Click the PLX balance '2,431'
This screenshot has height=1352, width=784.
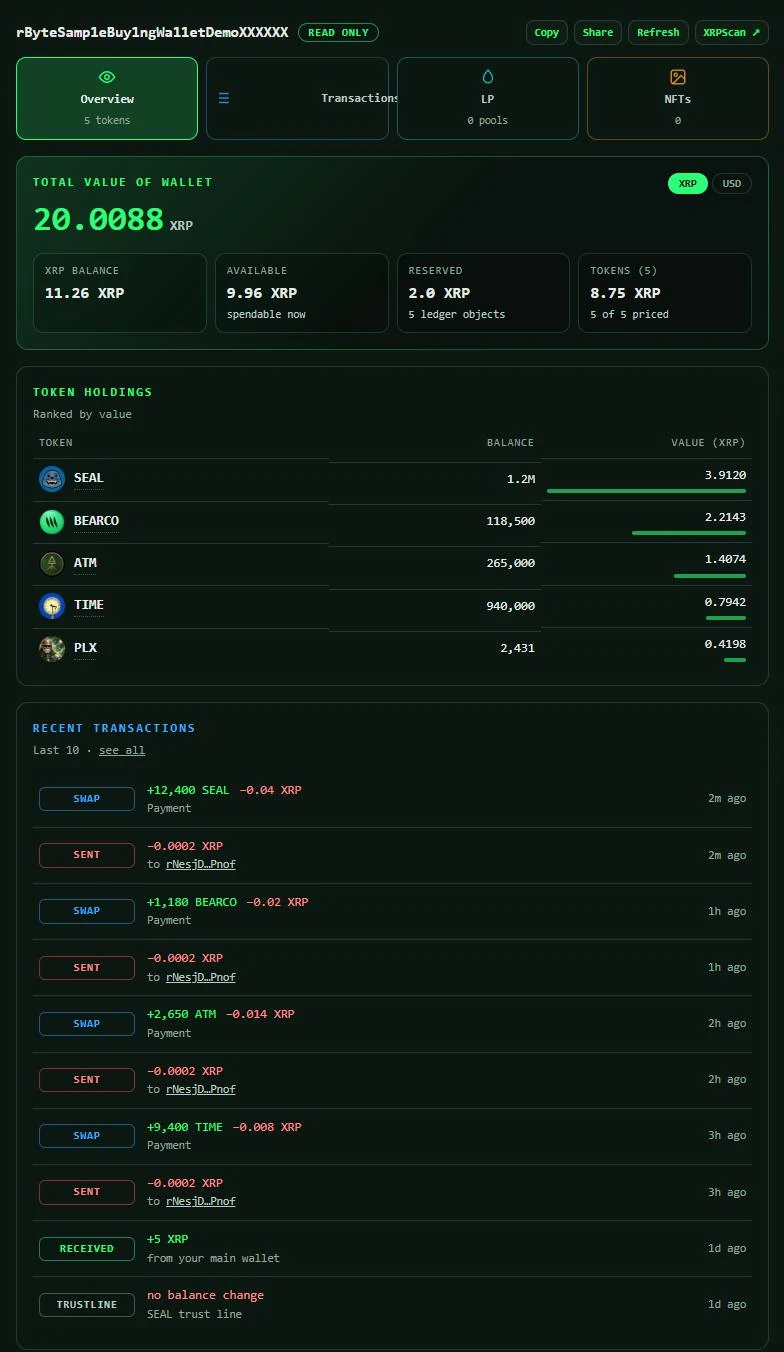coord(518,648)
